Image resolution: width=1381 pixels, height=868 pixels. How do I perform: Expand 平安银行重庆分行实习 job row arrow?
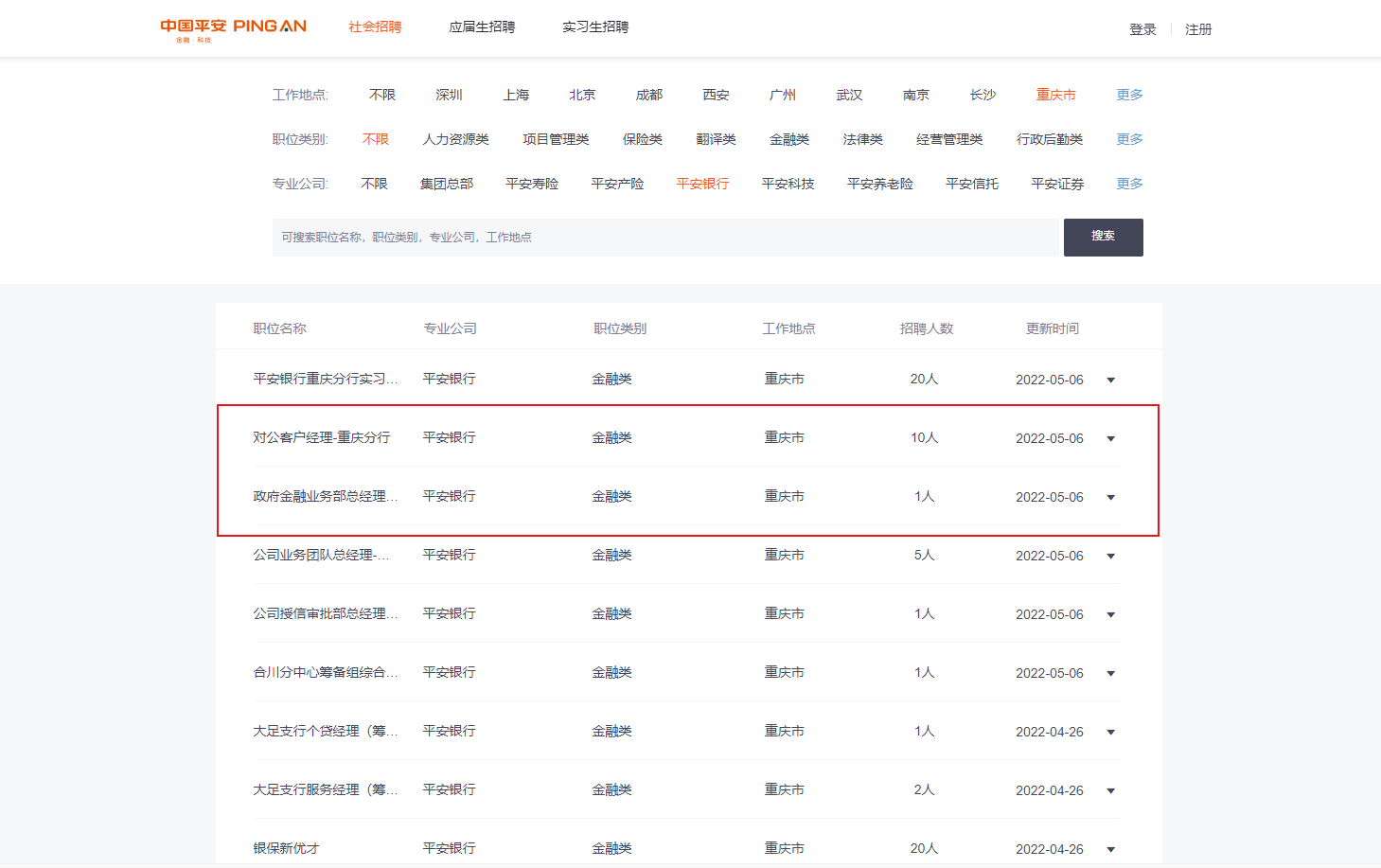(x=1111, y=381)
